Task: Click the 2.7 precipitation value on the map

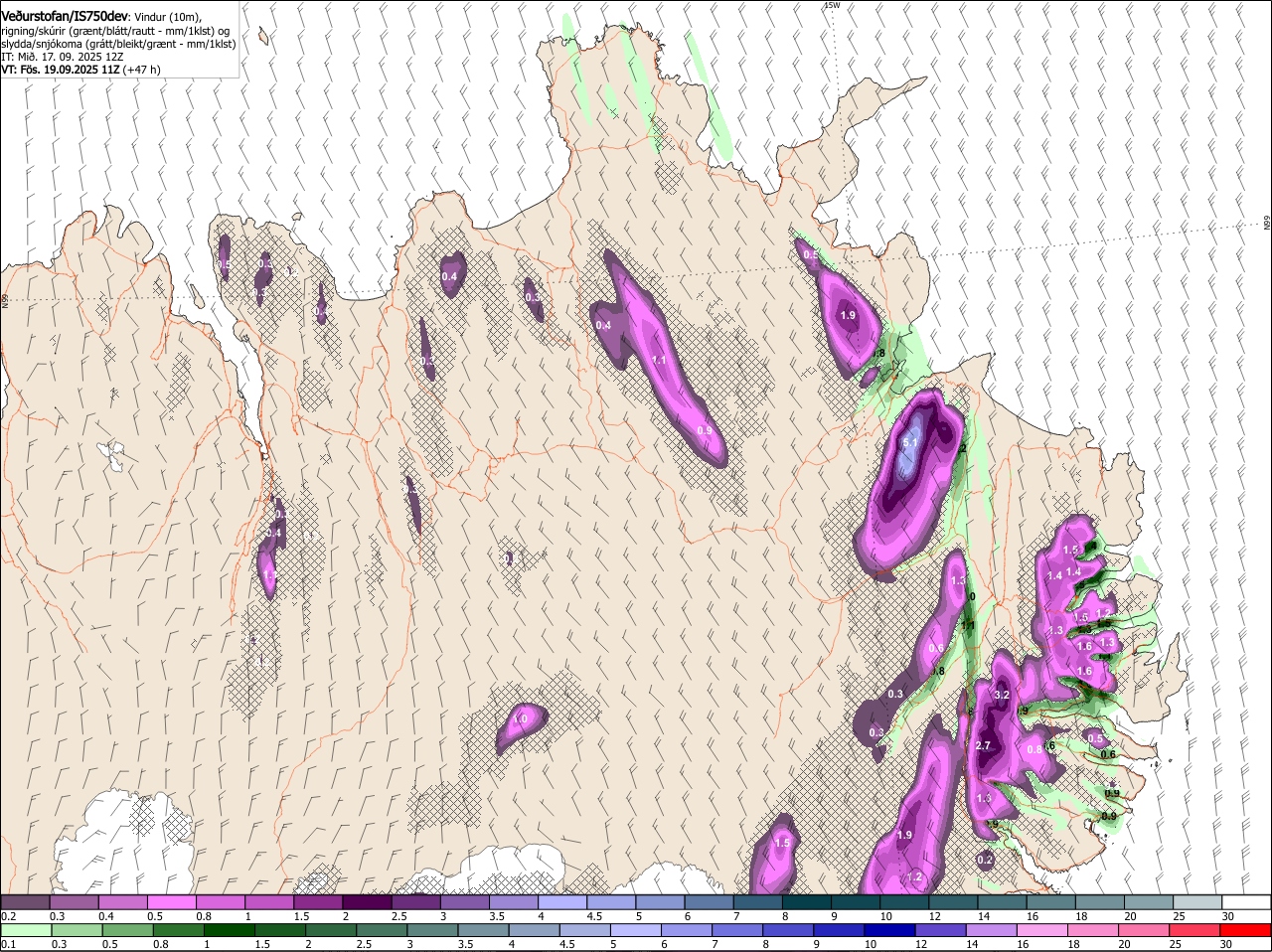Action: 984,745
